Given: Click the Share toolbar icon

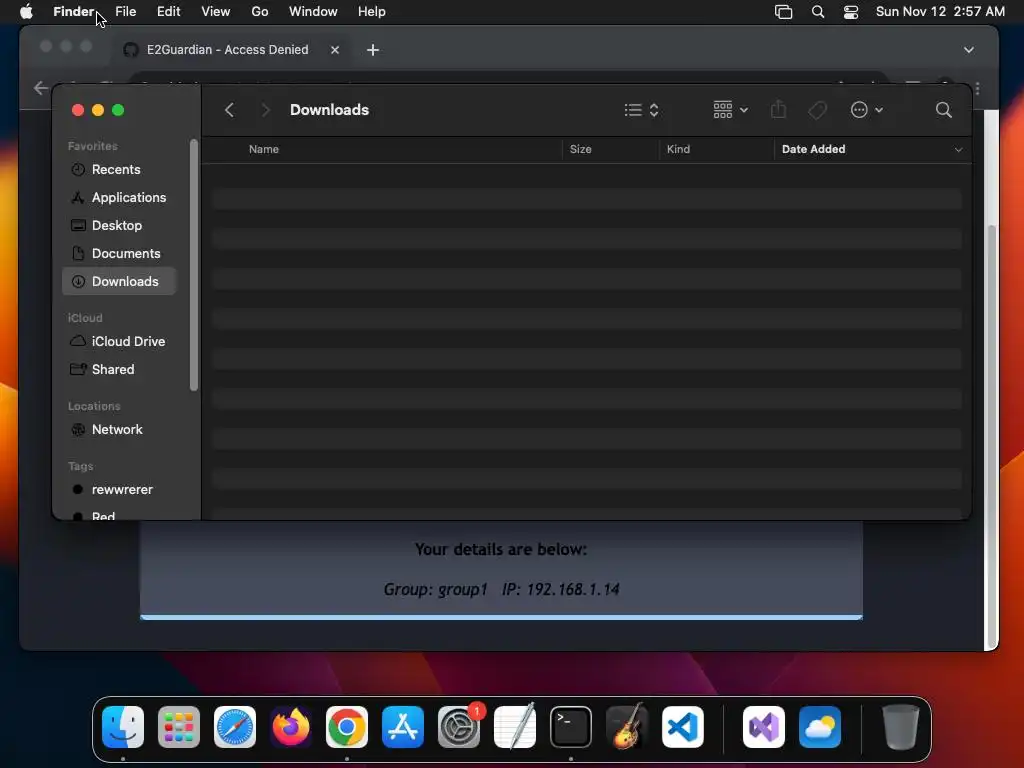Looking at the screenshot, I should click(778, 110).
